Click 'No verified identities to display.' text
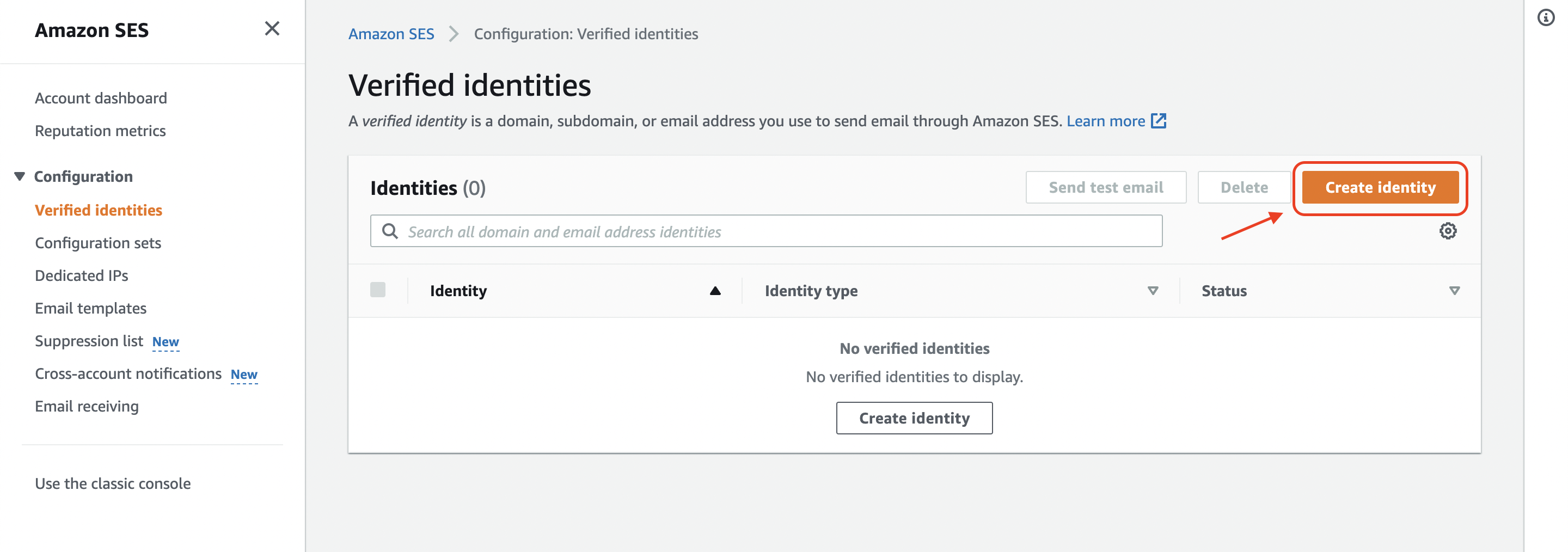This screenshot has width=1568, height=552. (914, 377)
